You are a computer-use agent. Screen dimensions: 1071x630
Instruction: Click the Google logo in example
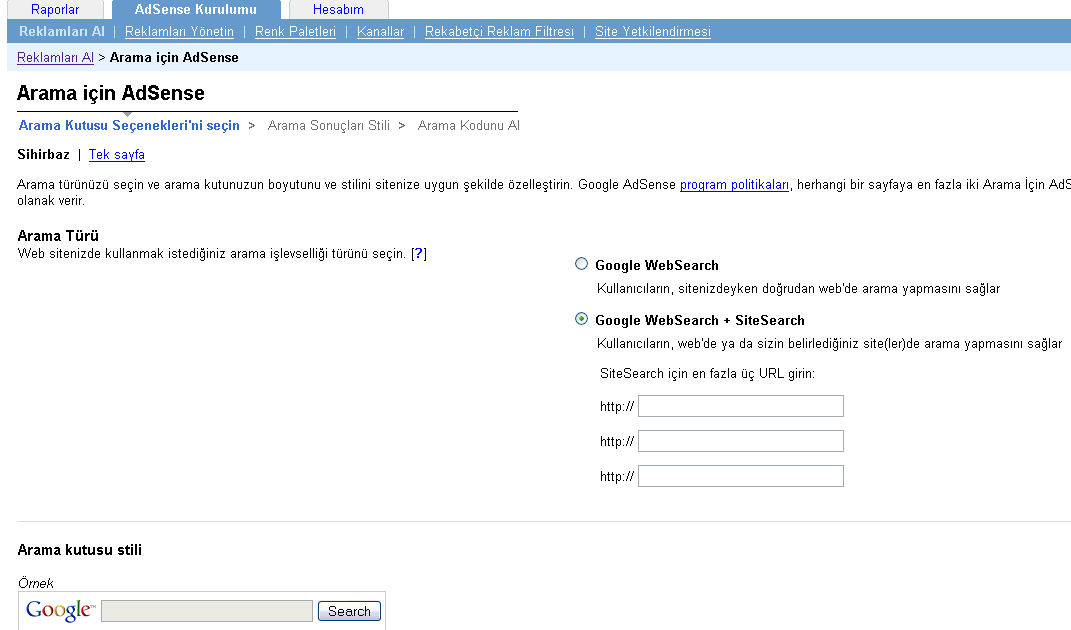click(x=60, y=610)
